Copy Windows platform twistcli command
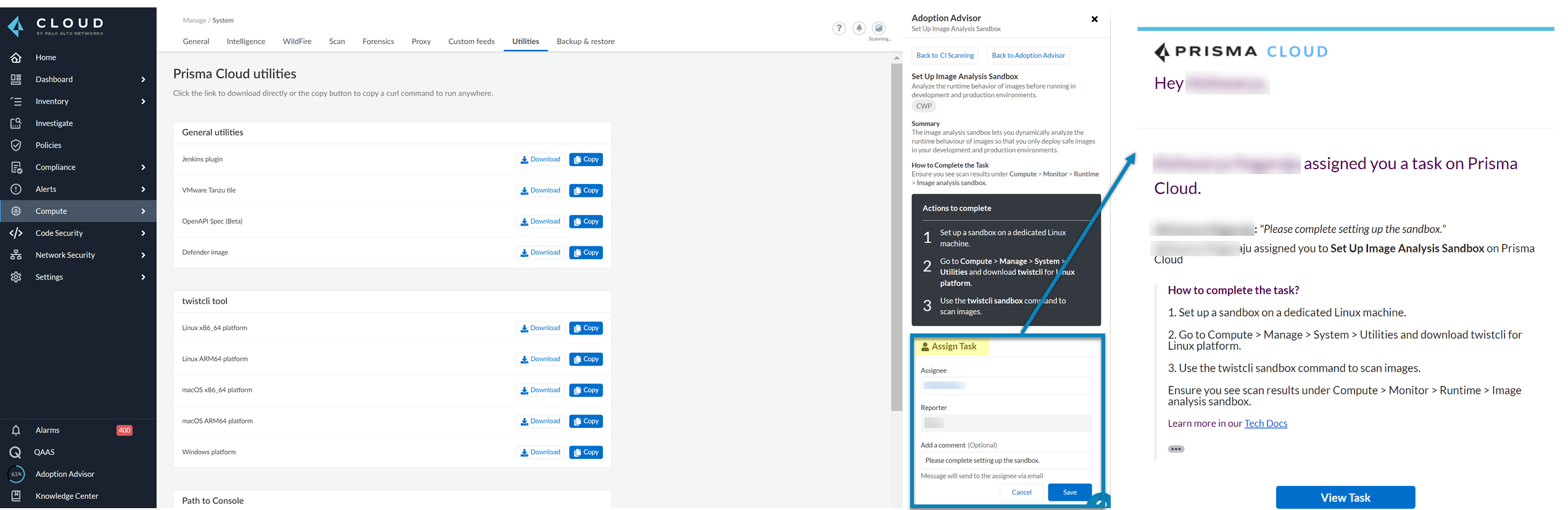This screenshot has height=510, width=1568. (x=586, y=453)
